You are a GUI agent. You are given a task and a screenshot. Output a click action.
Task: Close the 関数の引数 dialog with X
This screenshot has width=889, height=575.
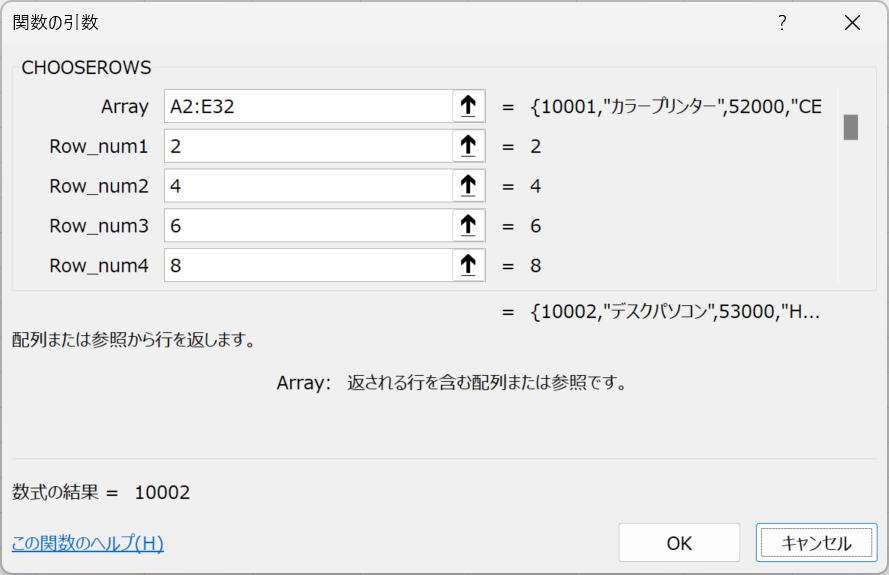pyautogui.click(x=852, y=23)
